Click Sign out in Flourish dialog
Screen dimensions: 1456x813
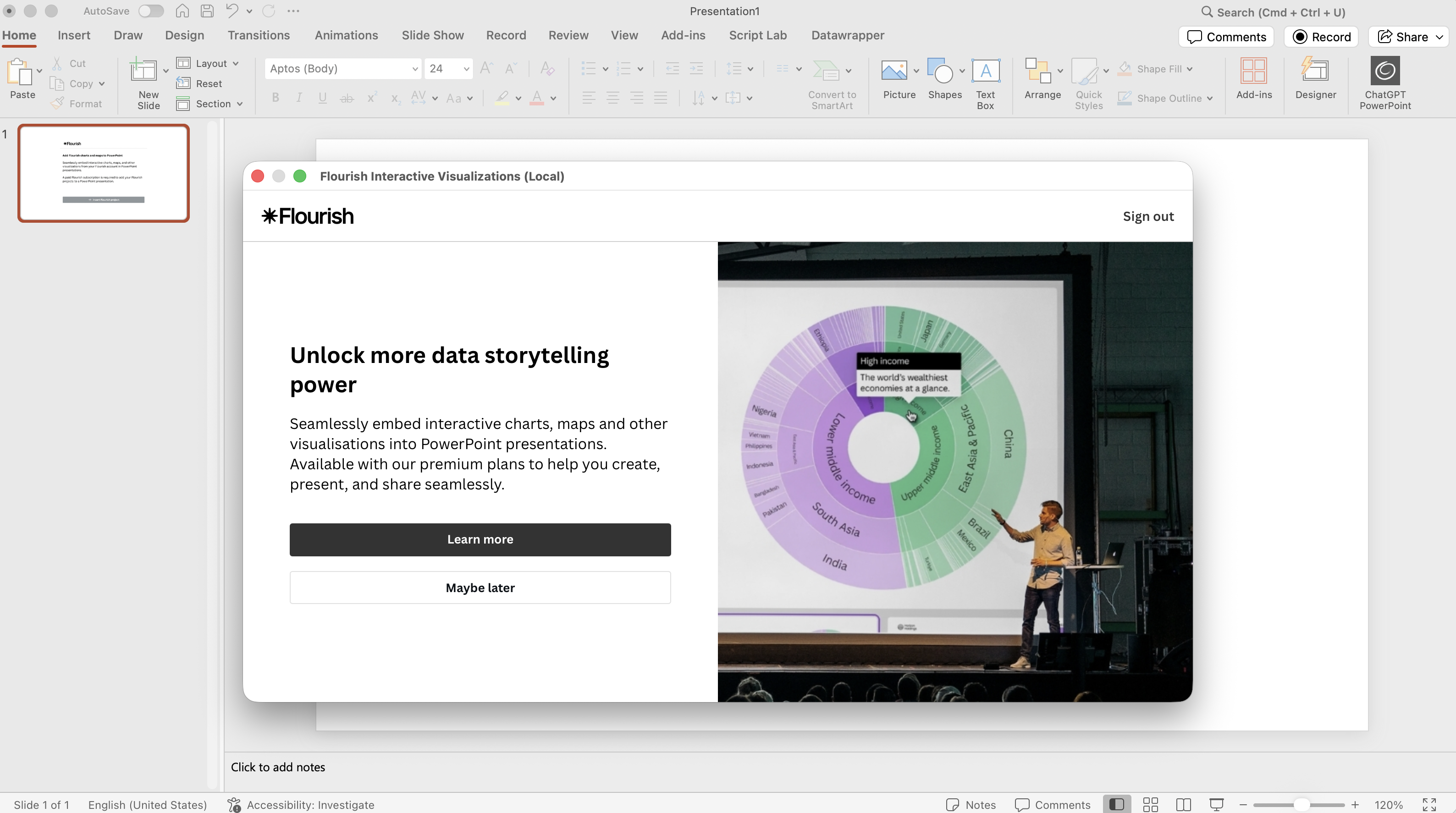tap(1147, 216)
